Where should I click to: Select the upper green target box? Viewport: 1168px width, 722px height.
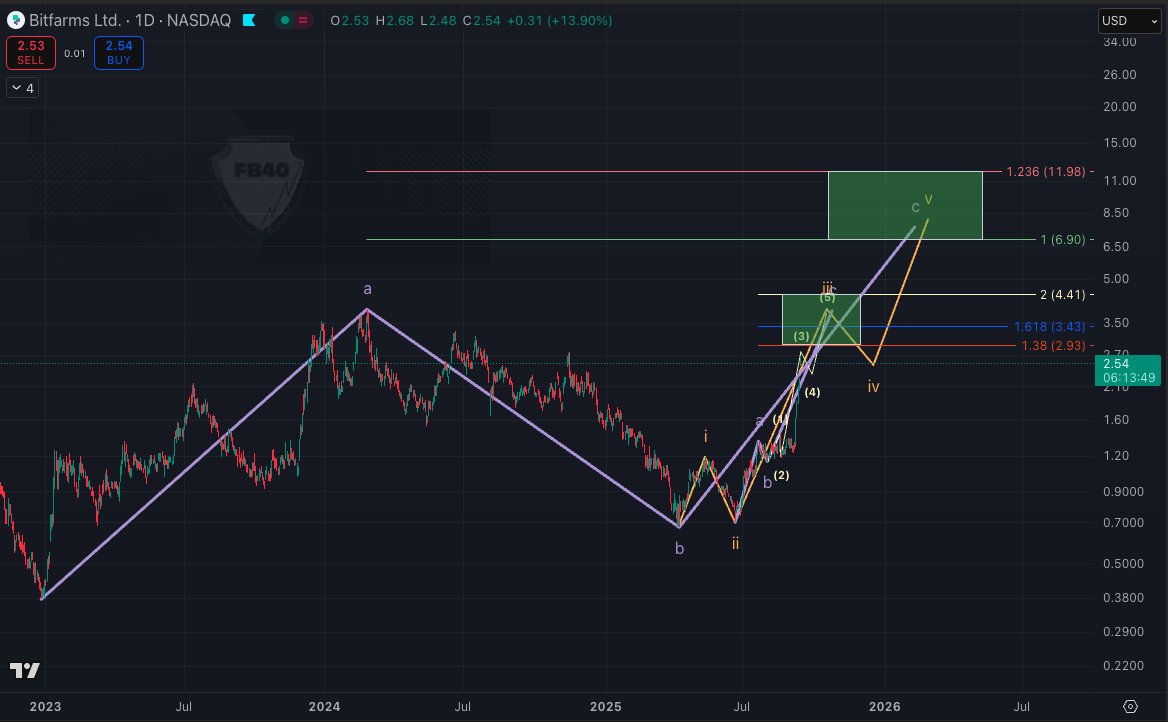click(x=905, y=205)
